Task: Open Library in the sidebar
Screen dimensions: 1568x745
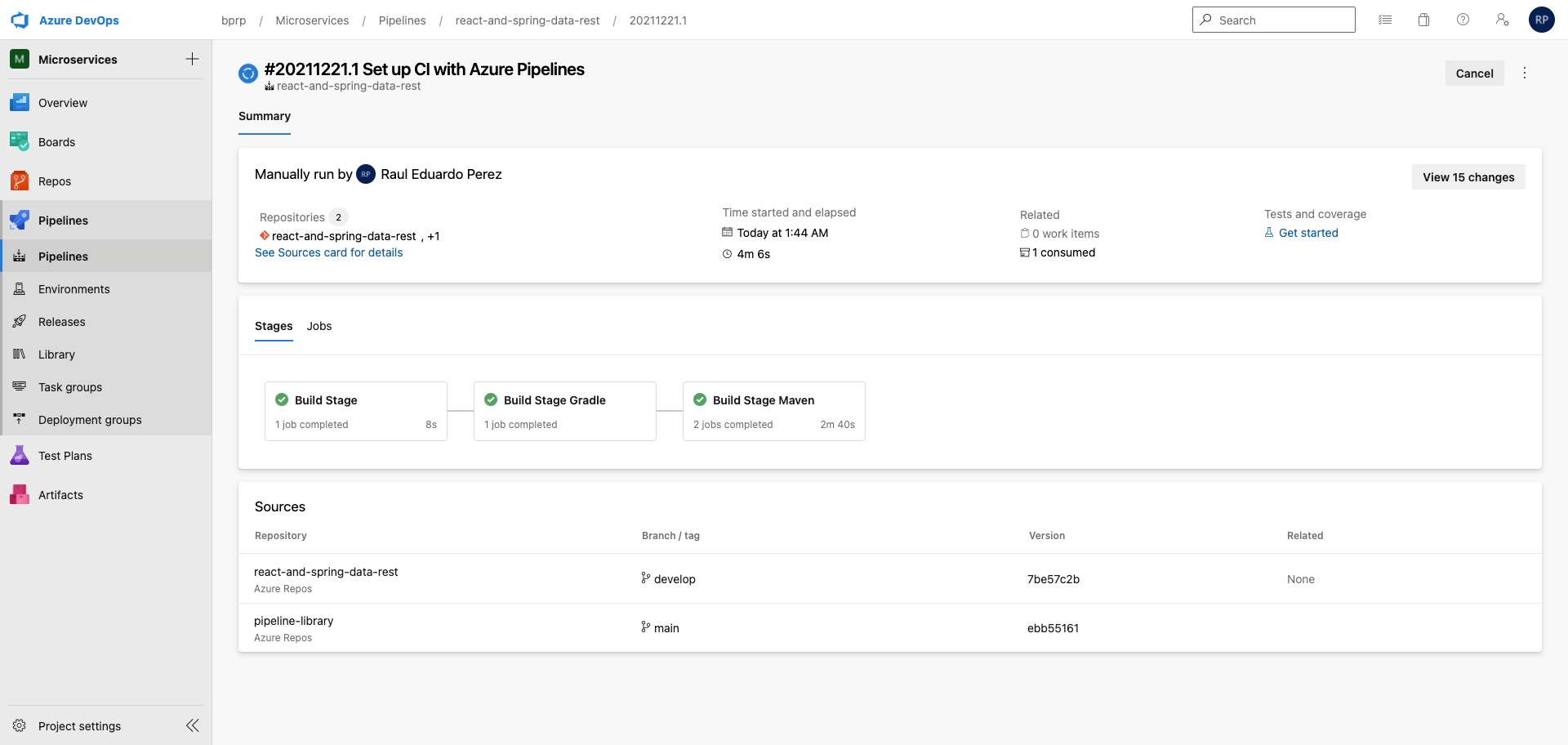Action: pos(106,355)
